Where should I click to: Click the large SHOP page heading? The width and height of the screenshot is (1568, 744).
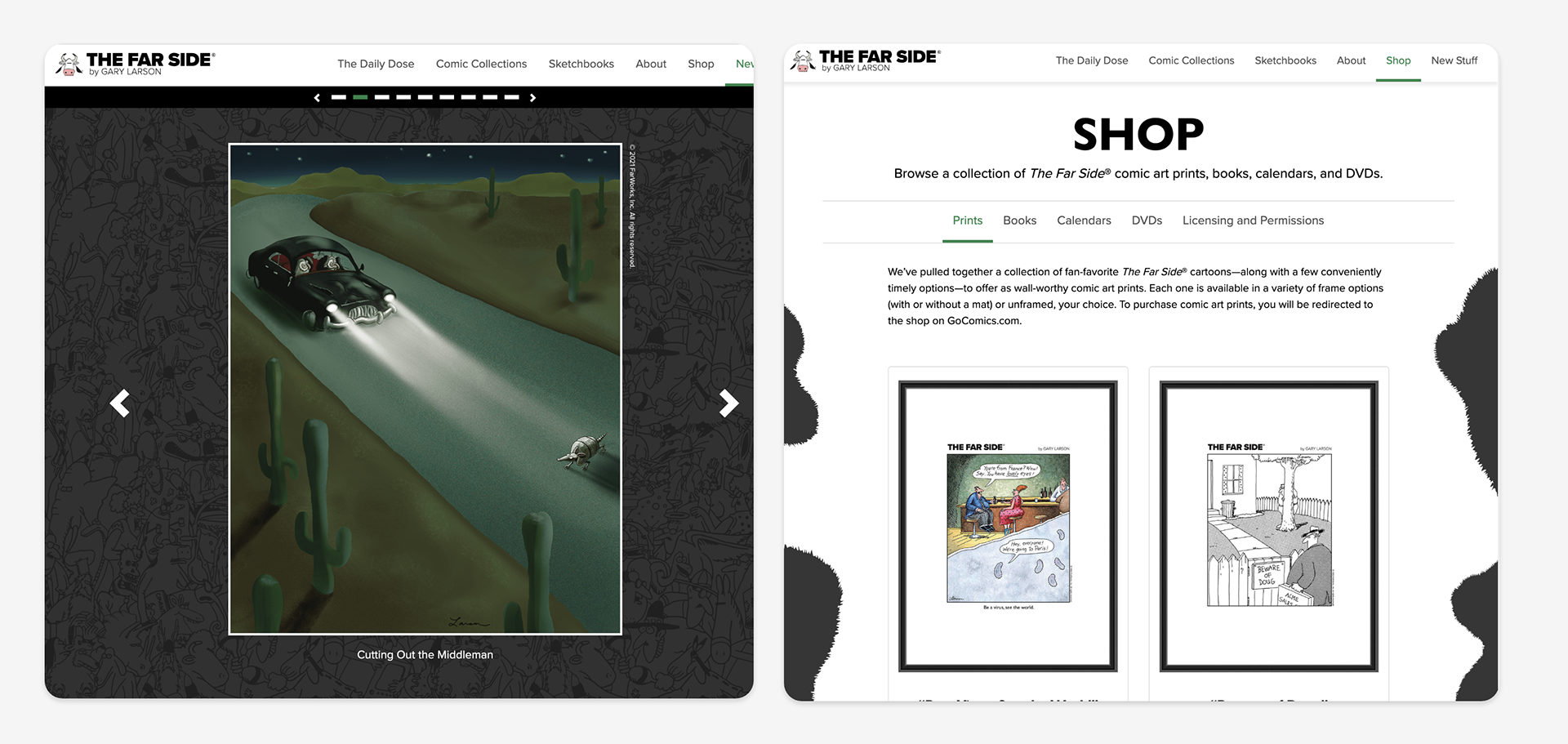pos(1138,134)
